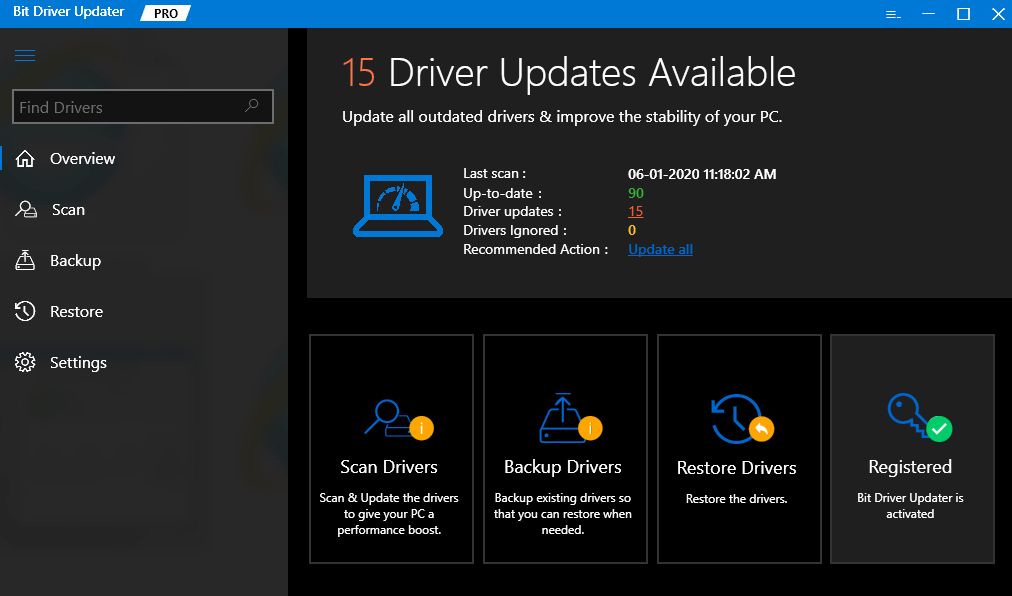Click the 'Recommended Action :' label

[536, 249]
